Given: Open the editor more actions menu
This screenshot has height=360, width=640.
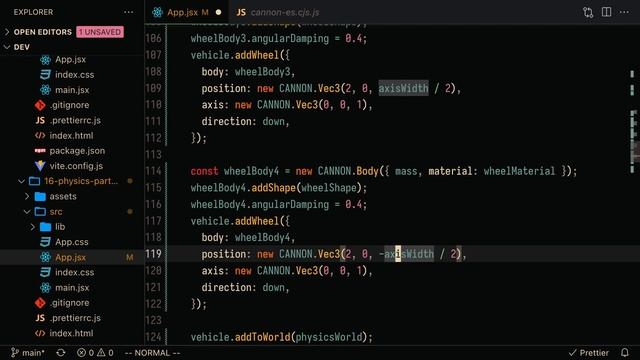Looking at the screenshot, I should [624, 12].
